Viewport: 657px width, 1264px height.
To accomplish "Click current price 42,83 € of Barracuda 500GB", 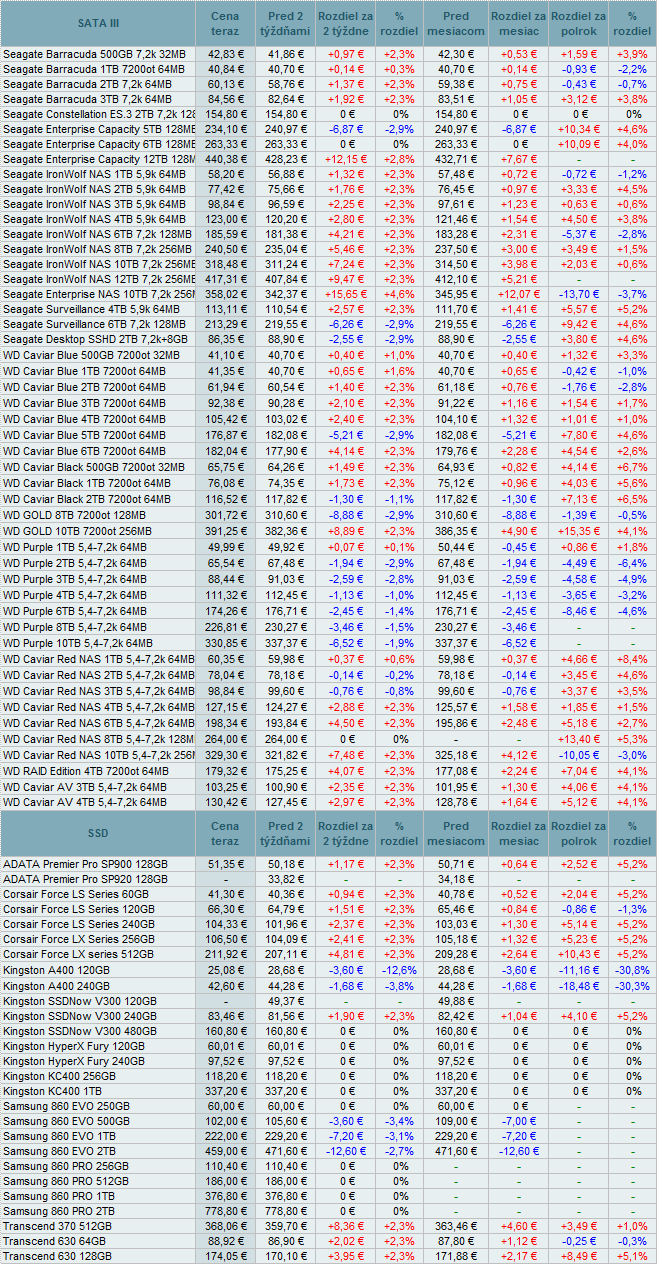I will [225, 53].
